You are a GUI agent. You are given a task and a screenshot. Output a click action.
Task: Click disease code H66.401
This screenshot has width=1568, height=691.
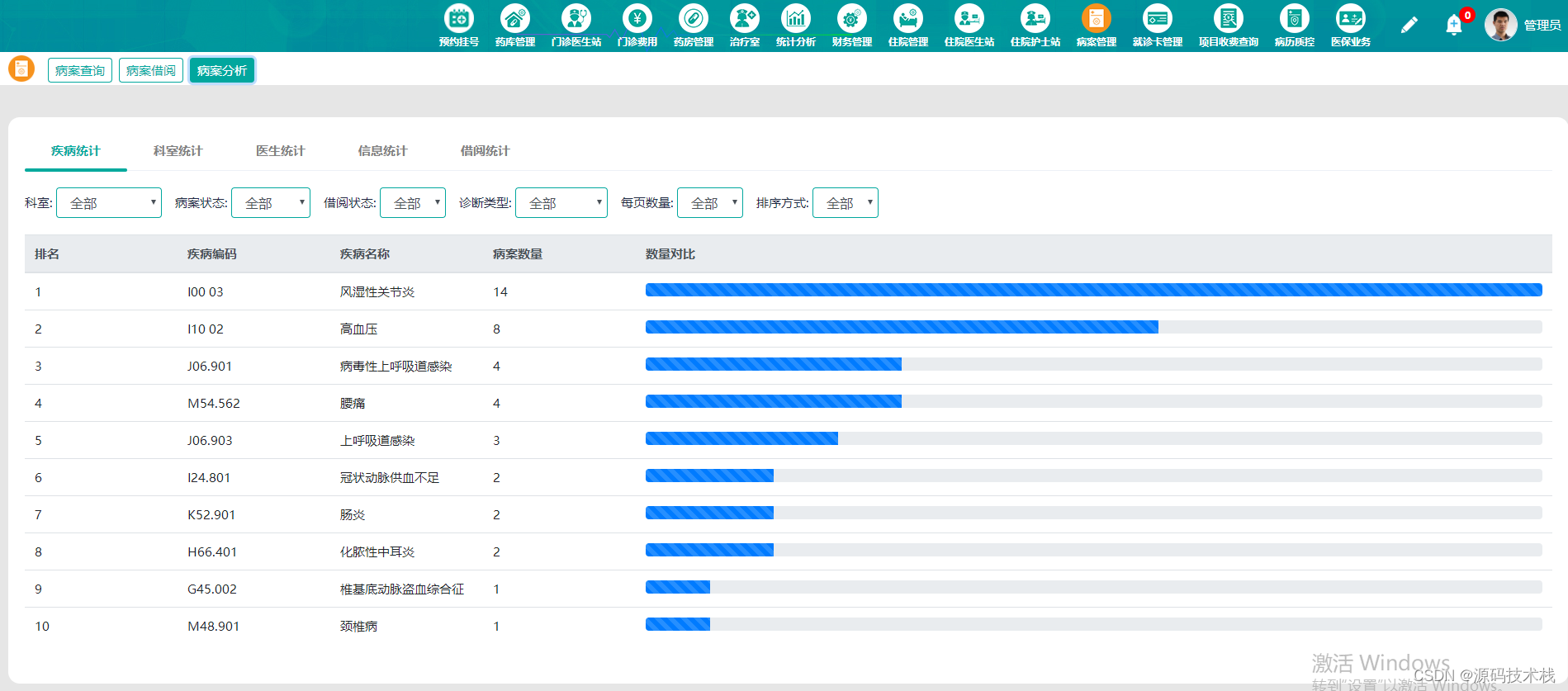click(212, 552)
